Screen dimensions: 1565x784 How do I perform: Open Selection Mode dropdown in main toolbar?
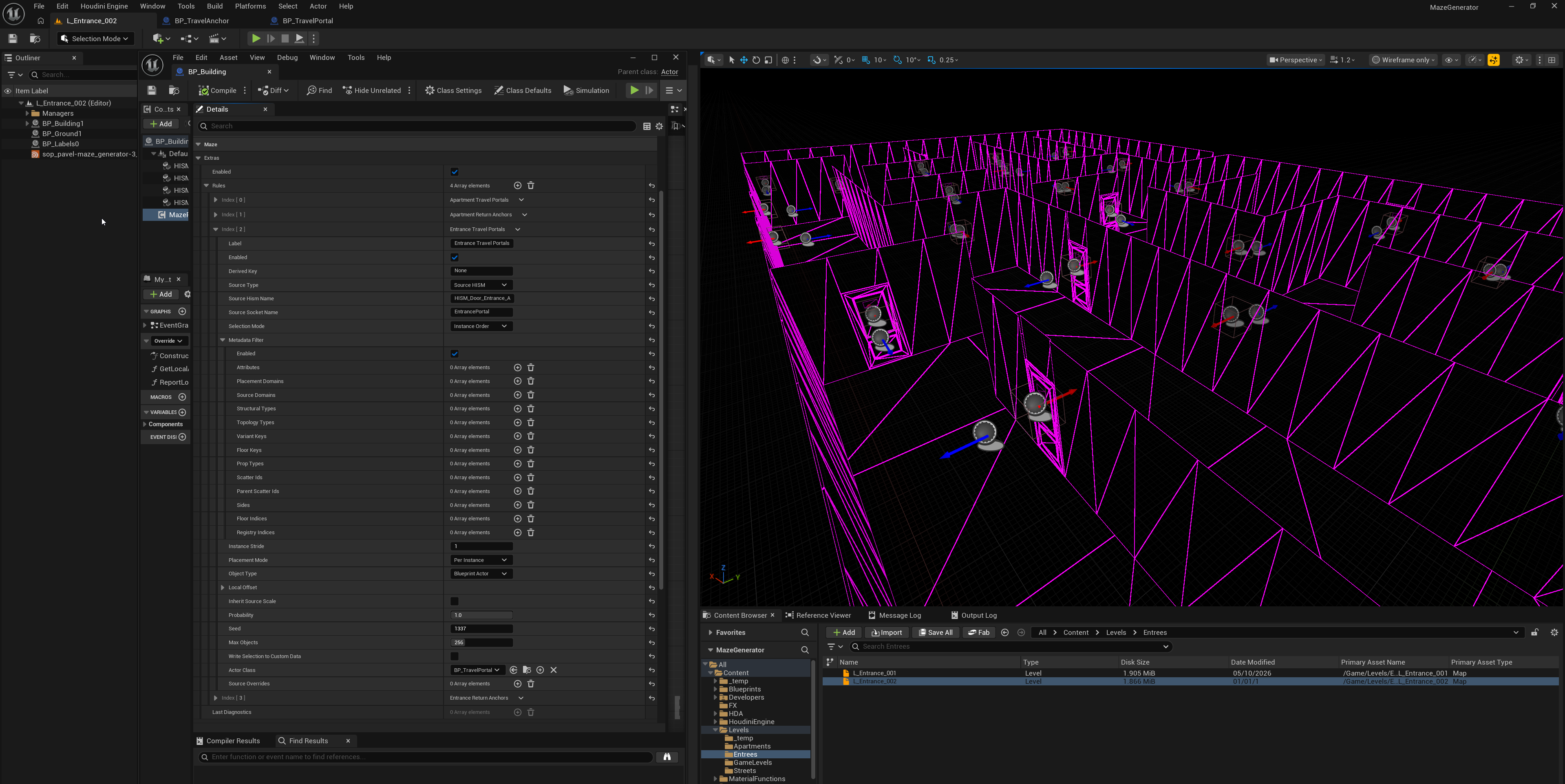tap(95, 38)
